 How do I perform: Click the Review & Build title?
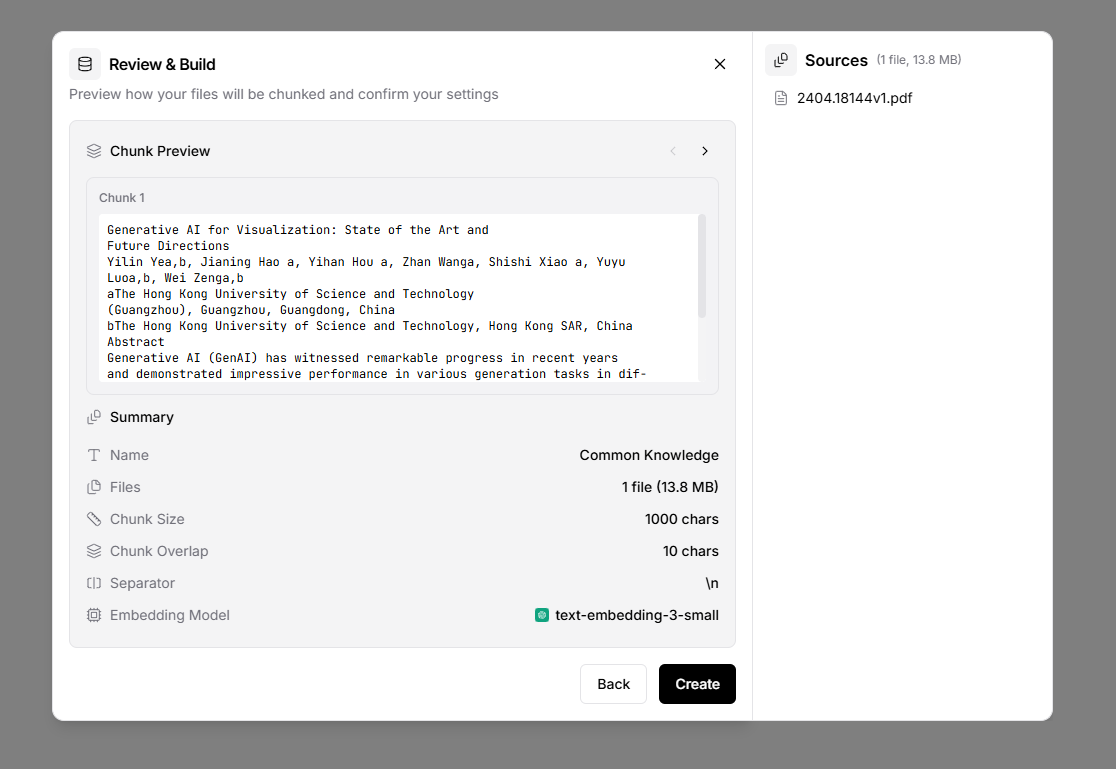162,64
